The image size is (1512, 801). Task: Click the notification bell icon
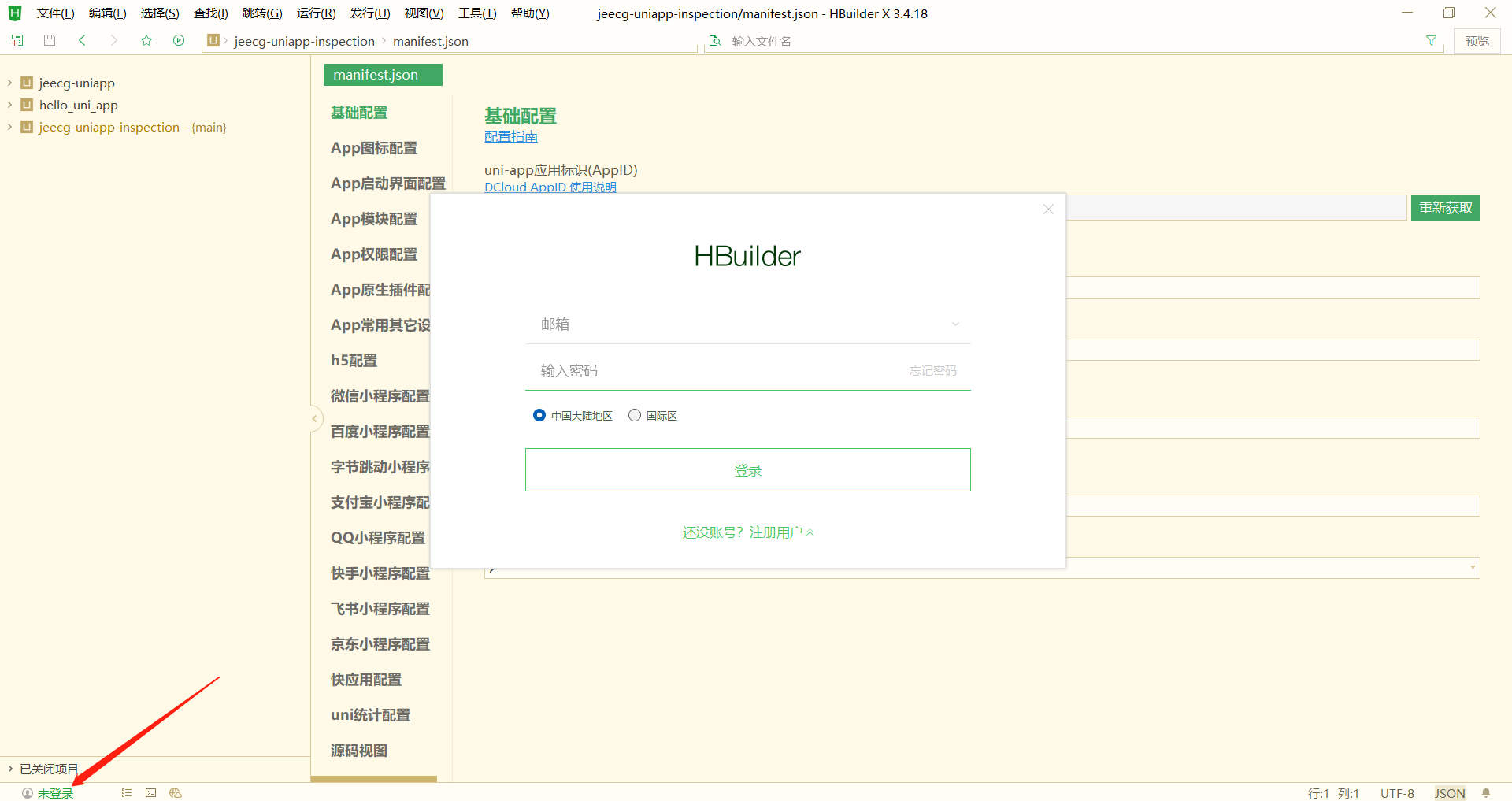1486,793
